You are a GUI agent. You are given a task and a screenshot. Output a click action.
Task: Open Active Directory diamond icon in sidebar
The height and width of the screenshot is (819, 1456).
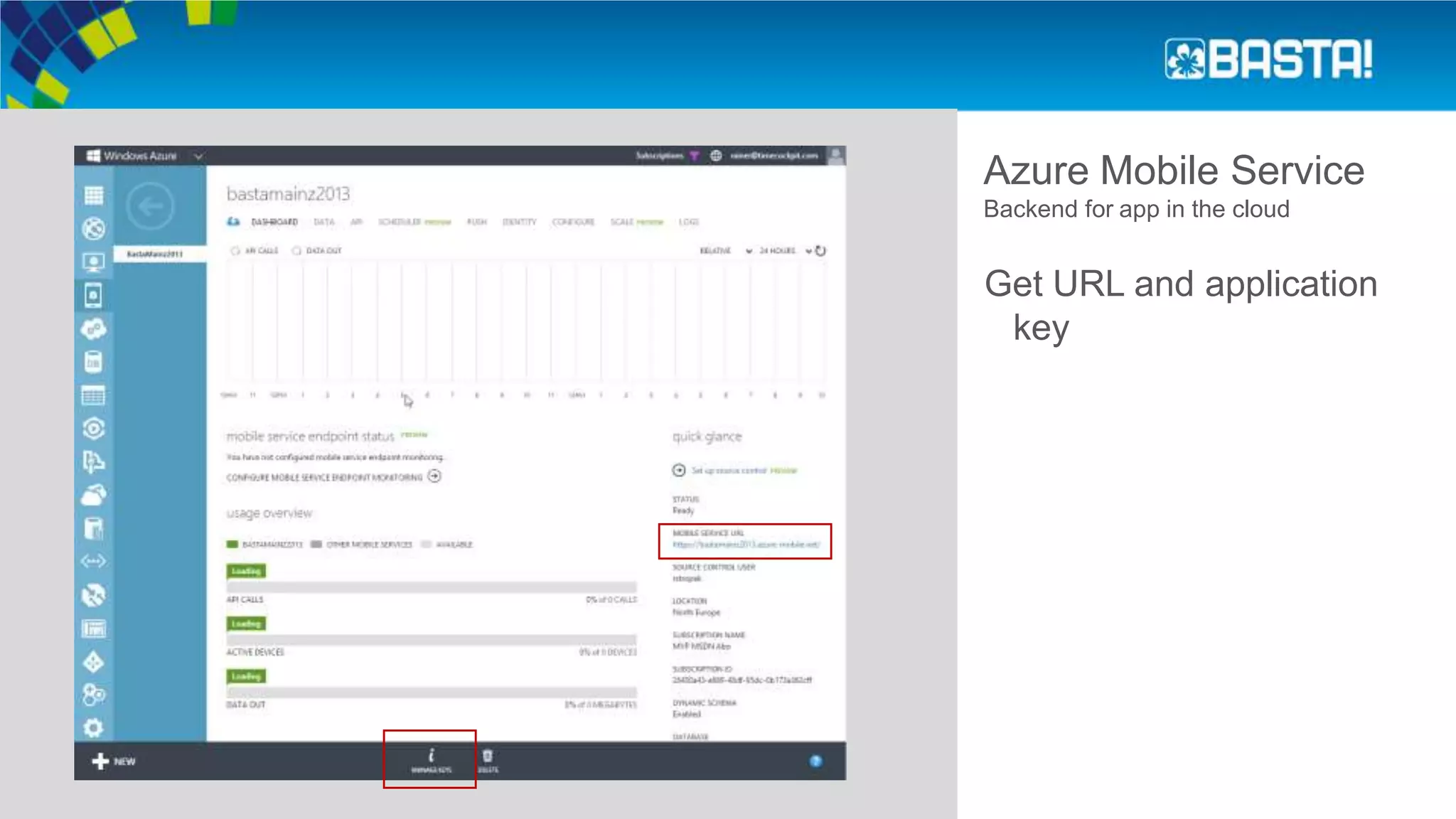93,662
